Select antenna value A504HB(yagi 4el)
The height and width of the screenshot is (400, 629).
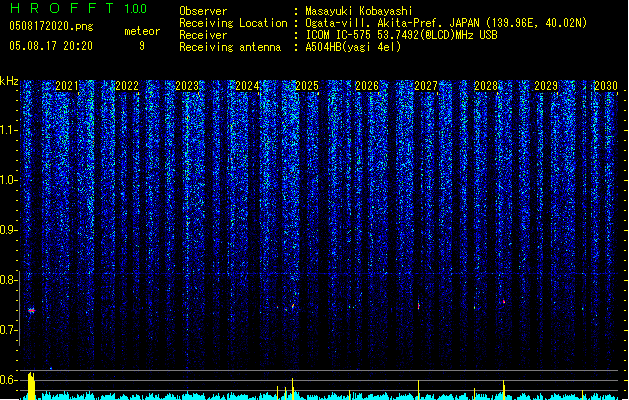coord(353,47)
